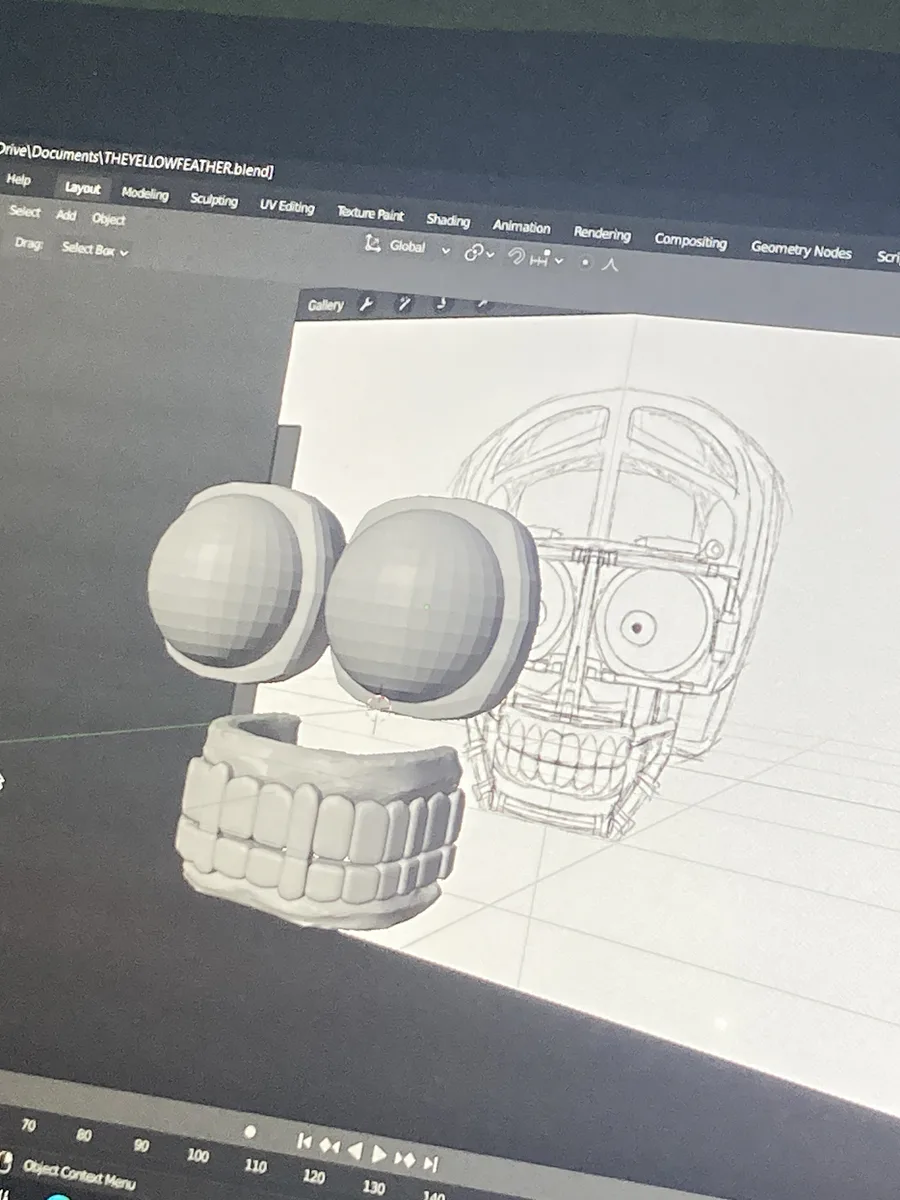Click the second tool icon after the Gallery wrench
900x1200 pixels.
[x=405, y=304]
